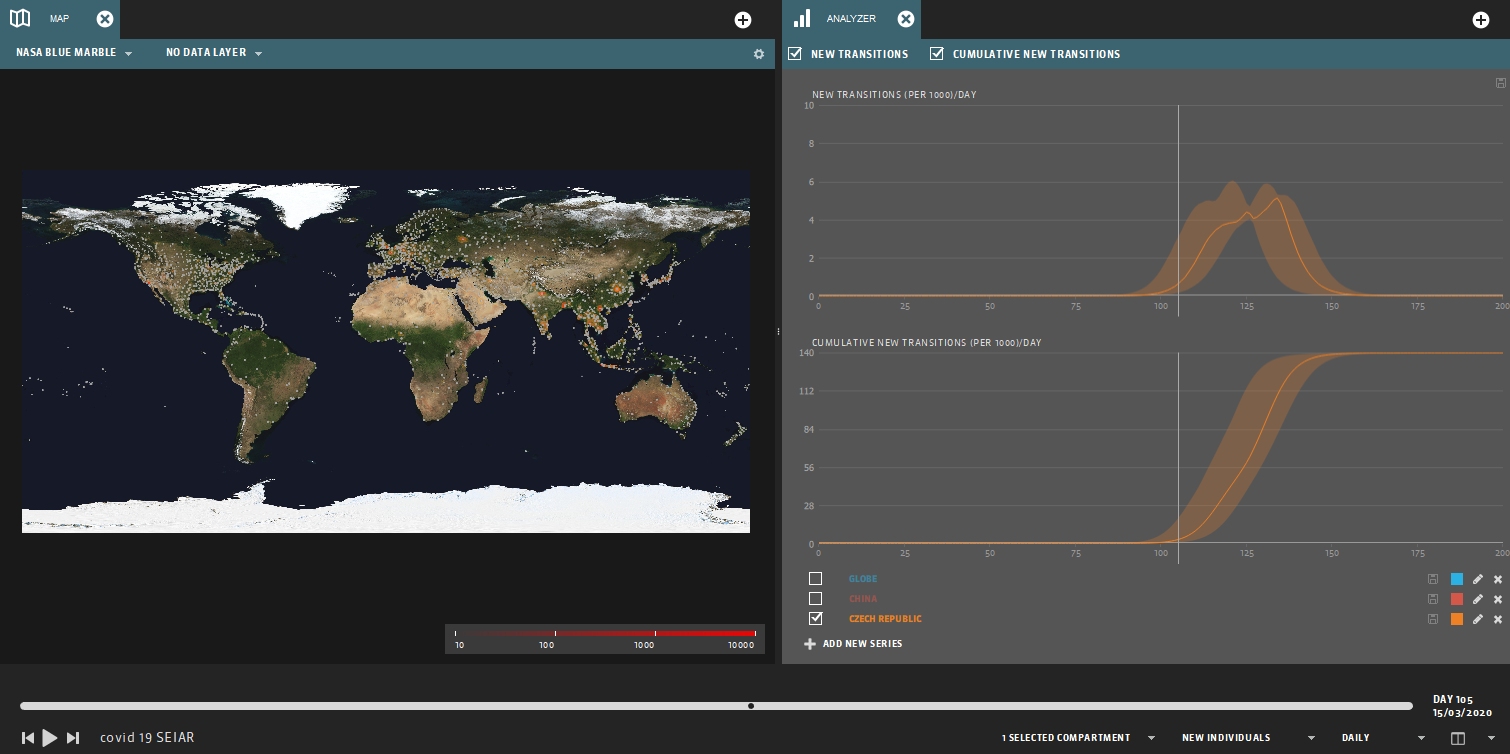Viewport: 1510px width, 754px height.
Task: Switch to the Analyzer tab
Action: pos(850,19)
